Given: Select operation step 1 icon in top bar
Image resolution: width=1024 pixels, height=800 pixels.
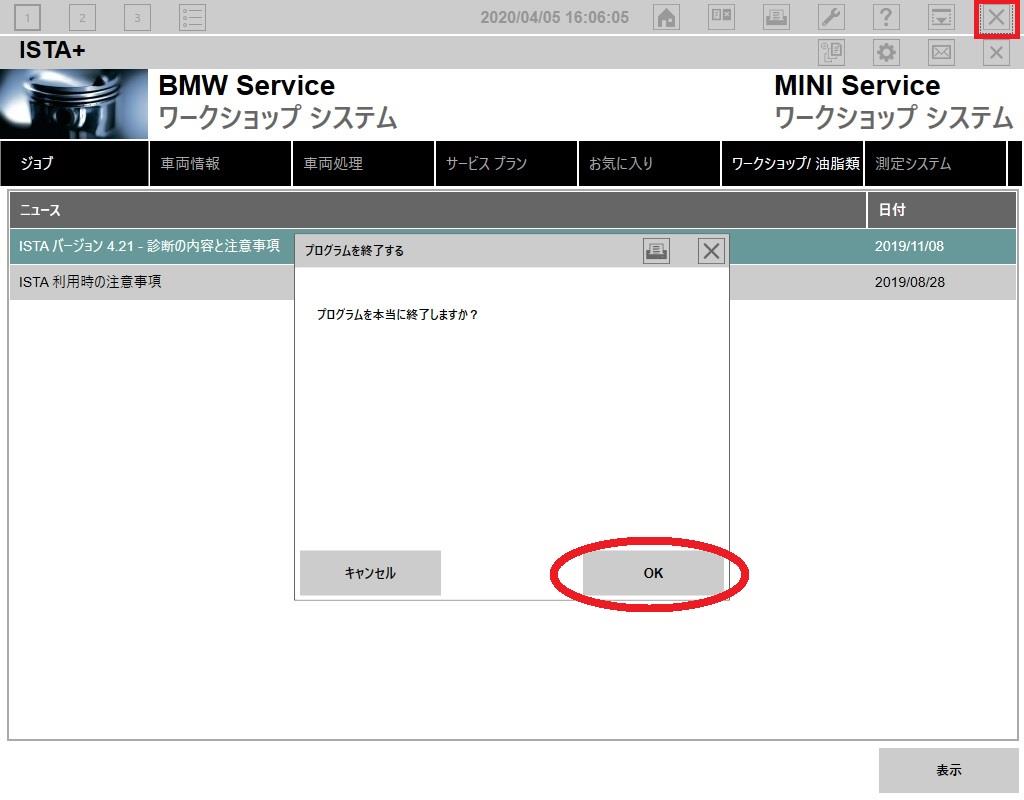Looking at the screenshot, I should point(27,18).
